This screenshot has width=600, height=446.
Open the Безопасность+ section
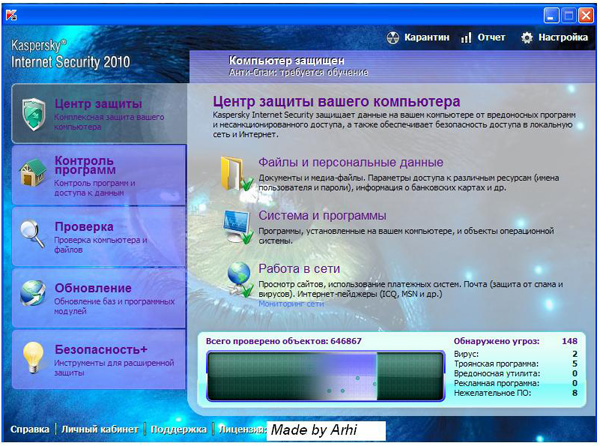pos(99,359)
